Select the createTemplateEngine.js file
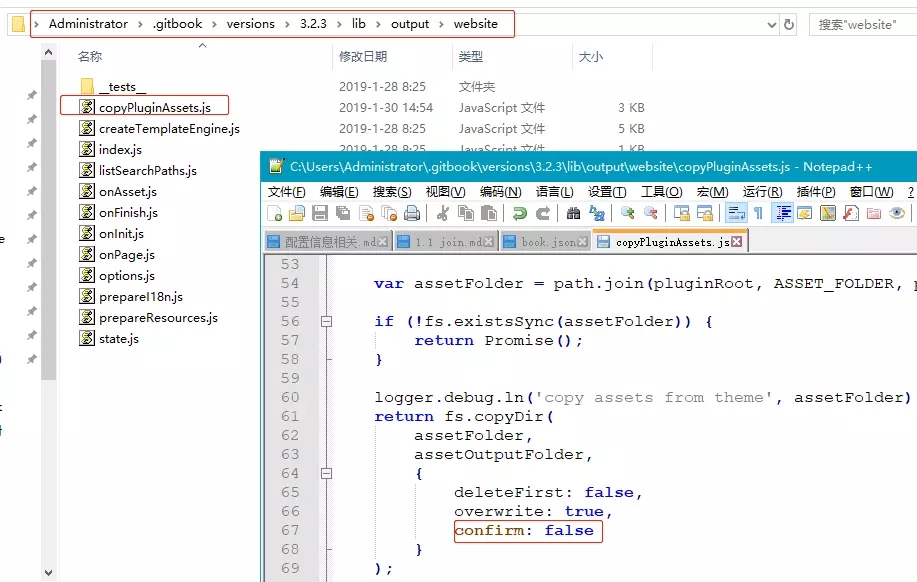 click(160, 129)
